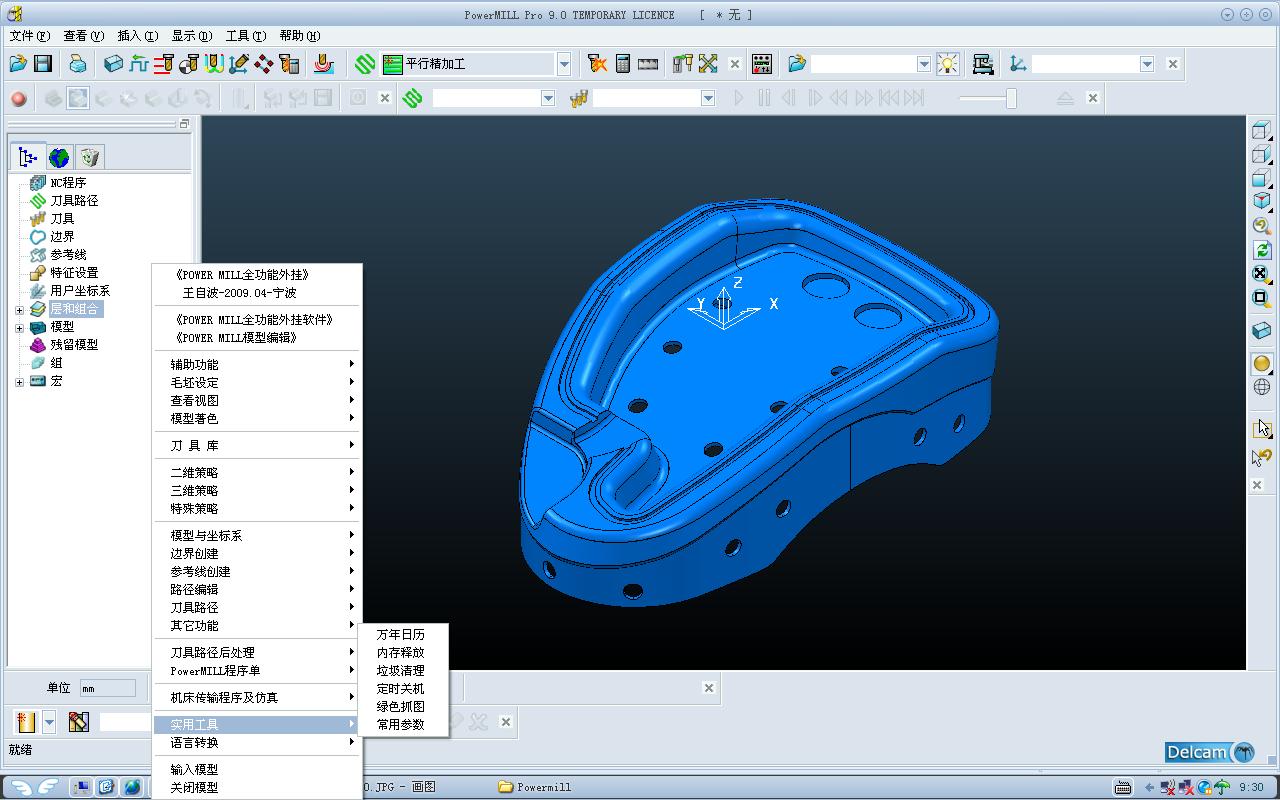The image size is (1280, 800).
Task: Click the pause simulation button
Action: 764,98
